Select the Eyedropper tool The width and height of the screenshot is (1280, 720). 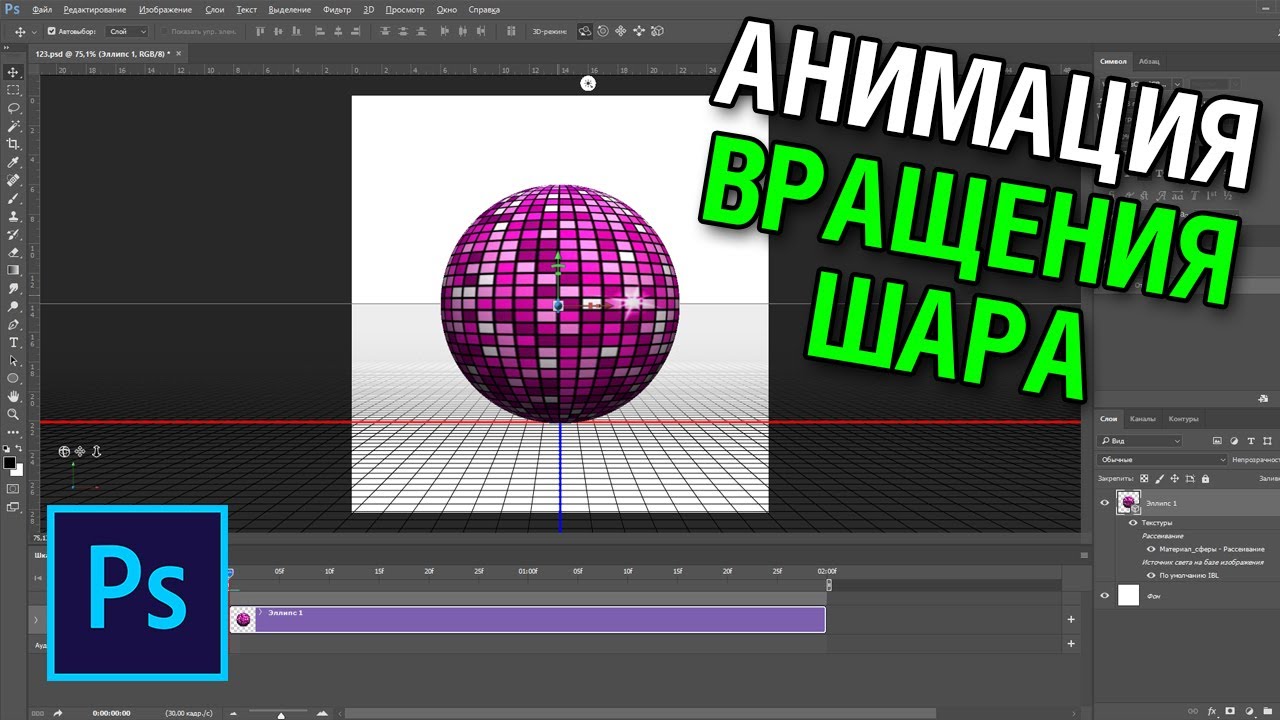(x=14, y=162)
